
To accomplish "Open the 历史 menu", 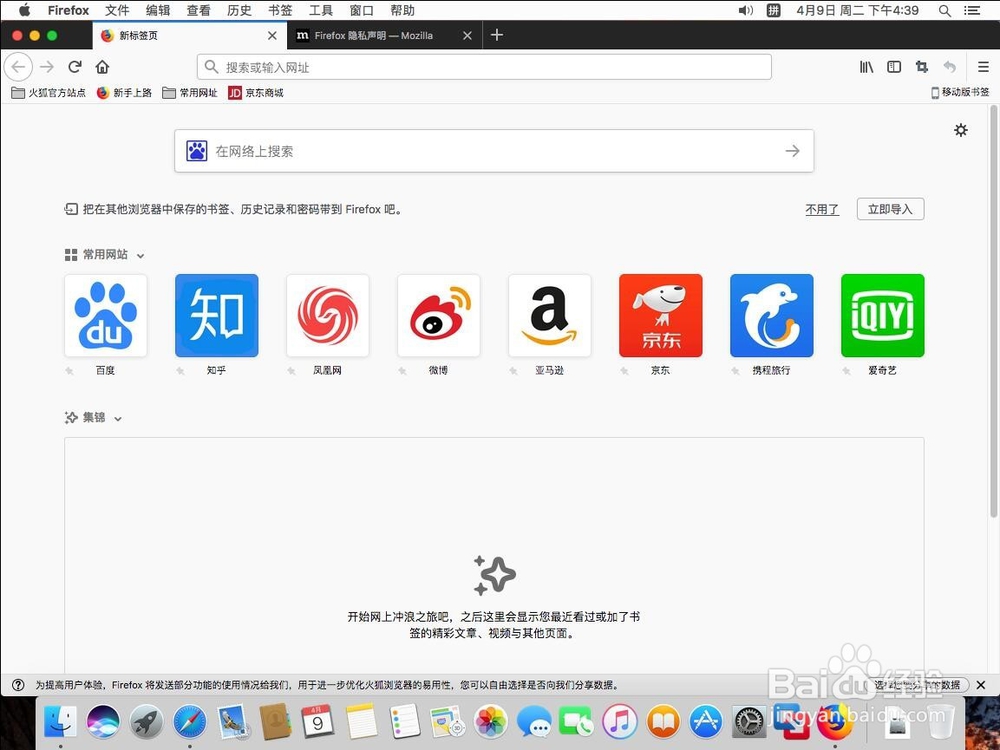I will click(x=239, y=10).
